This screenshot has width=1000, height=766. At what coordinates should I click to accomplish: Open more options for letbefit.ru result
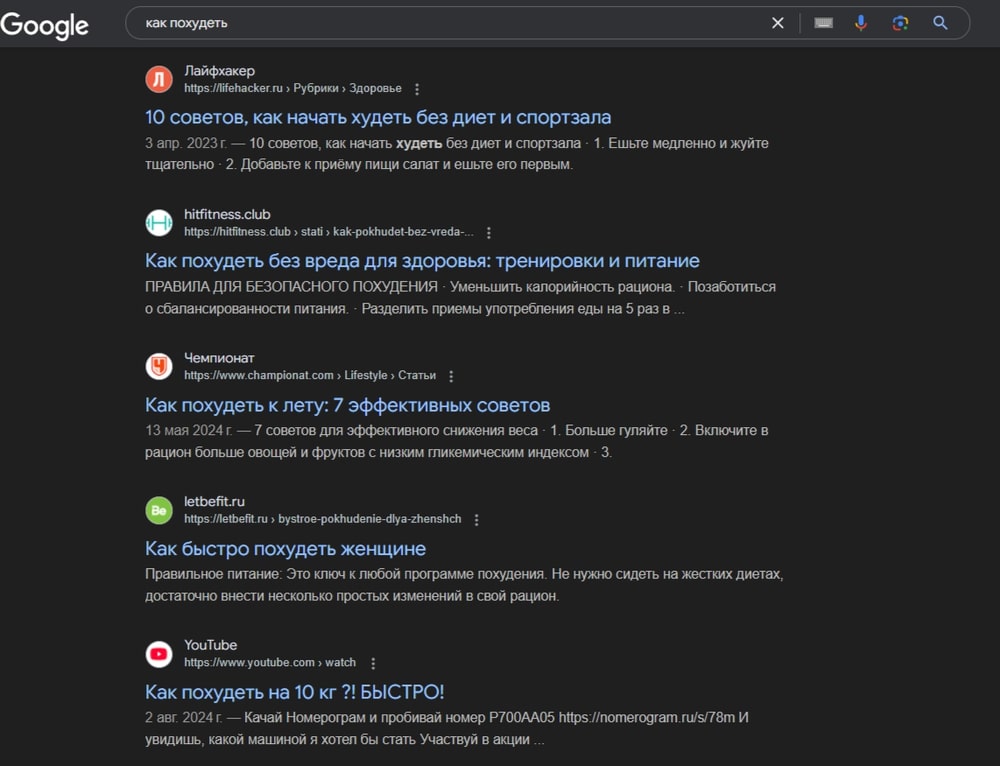tap(476, 520)
